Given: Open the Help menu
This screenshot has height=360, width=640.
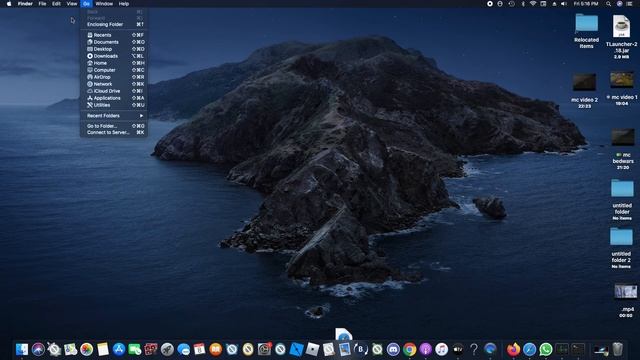Looking at the screenshot, I should point(124,4).
